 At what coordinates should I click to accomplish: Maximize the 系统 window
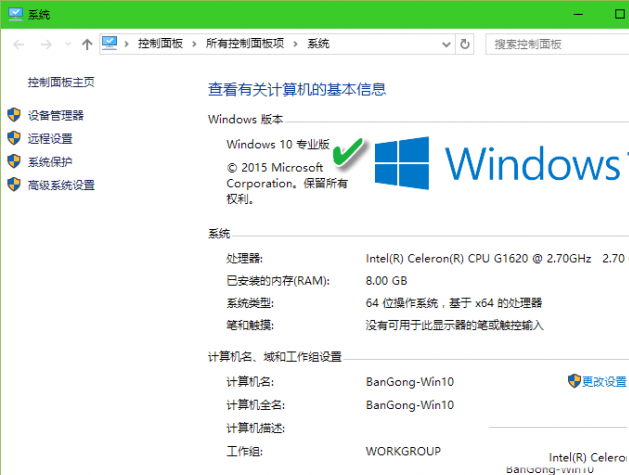(x=619, y=14)
